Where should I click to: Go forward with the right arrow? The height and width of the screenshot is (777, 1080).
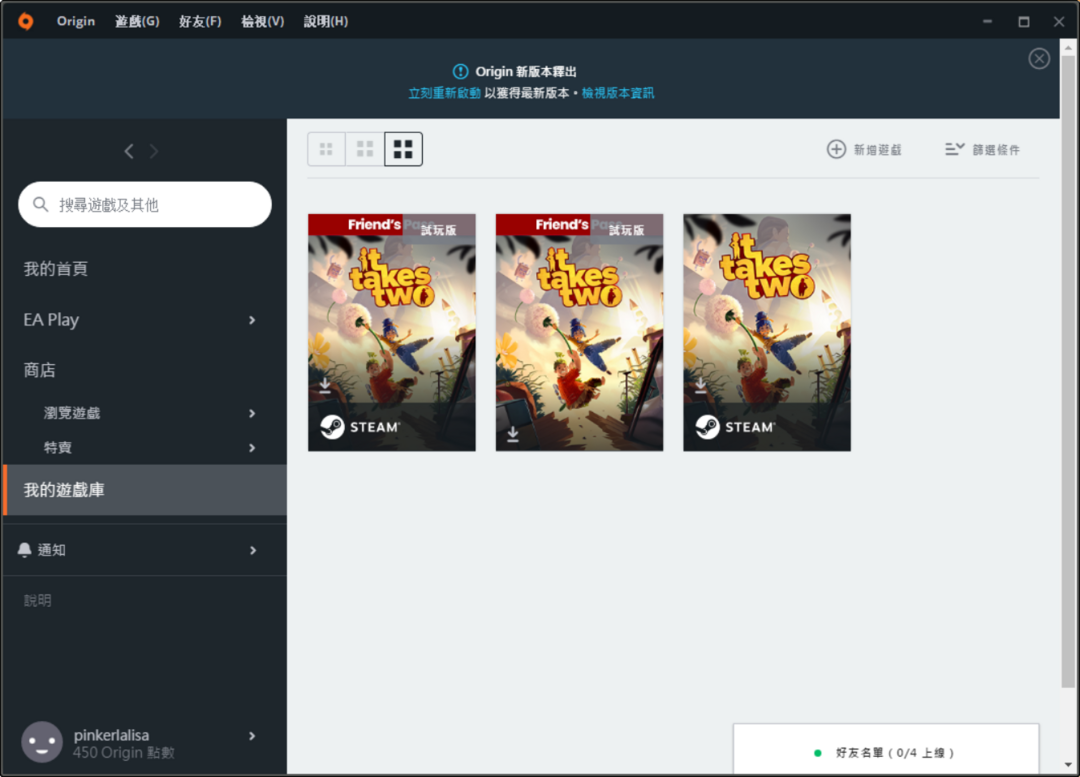pyautogui.click(x=154, y=151)
